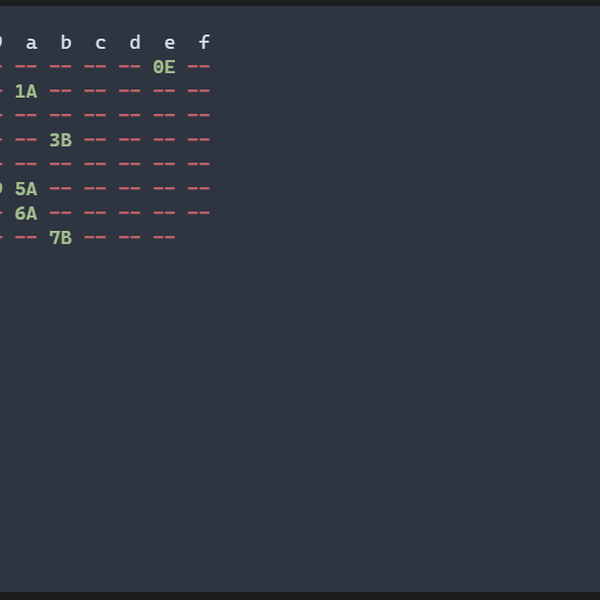Click the 3B address entry
600x600 pixels.
tap(60, 140)
